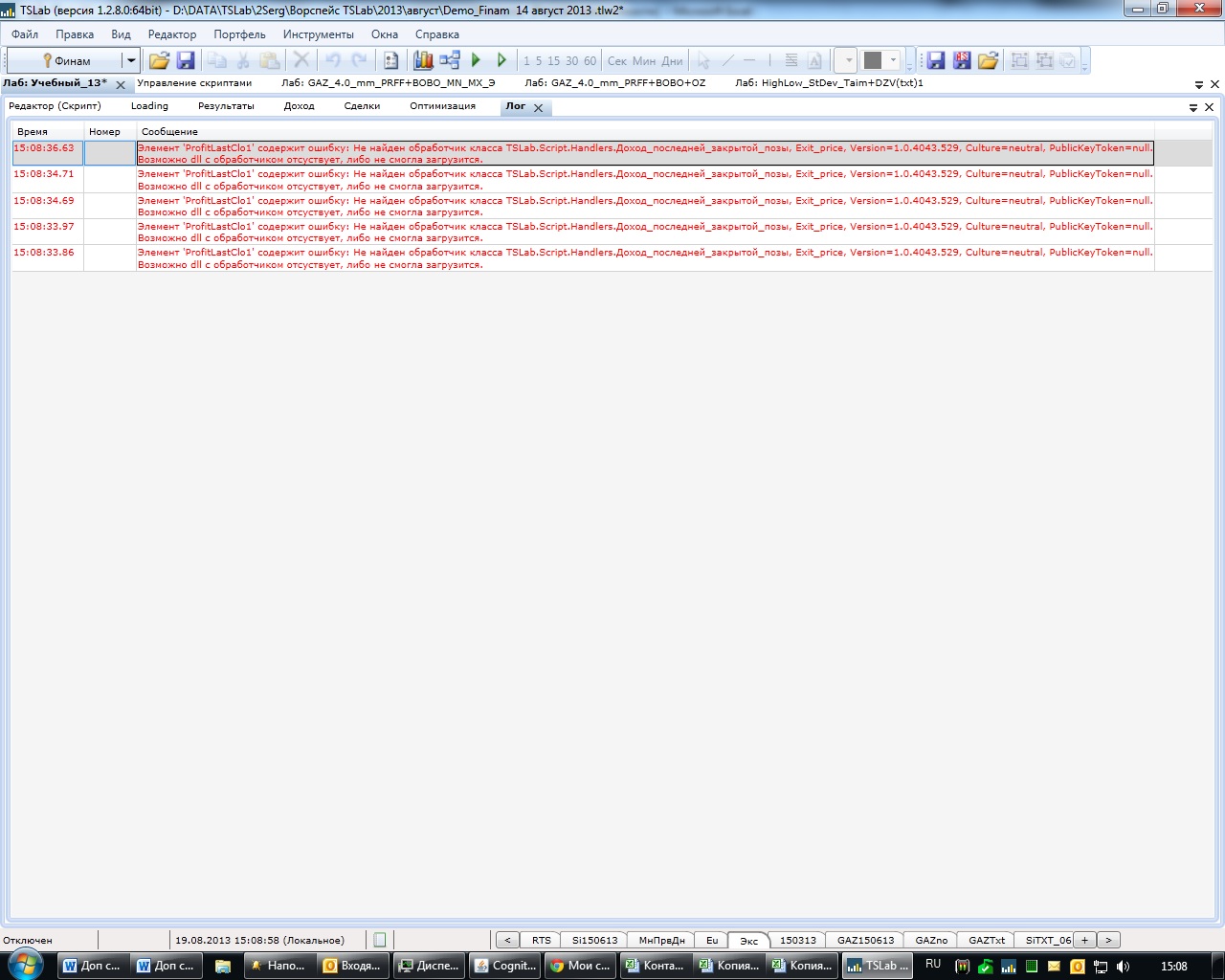Open the Правка menu
Image resolution: width=1225 pixels, height=980 pixels.
tap(75, 34)
